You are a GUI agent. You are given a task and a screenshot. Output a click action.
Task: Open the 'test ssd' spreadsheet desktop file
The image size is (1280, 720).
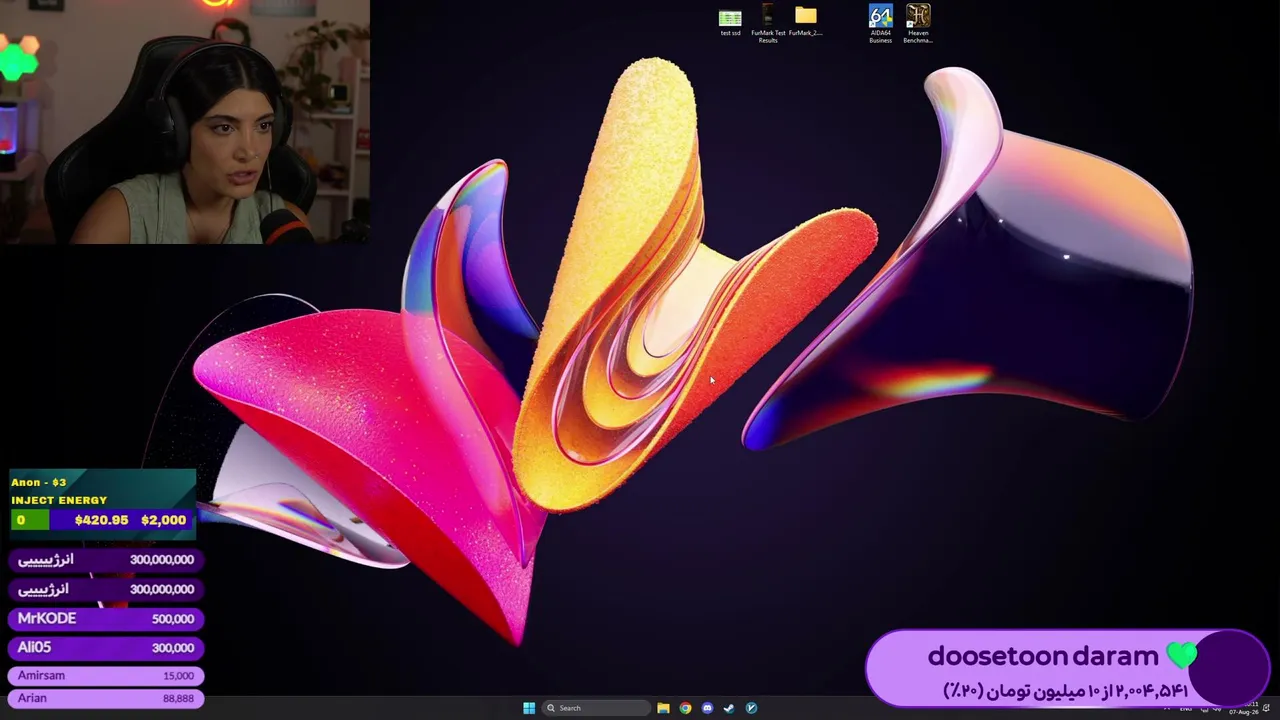[x=730, y=23]
